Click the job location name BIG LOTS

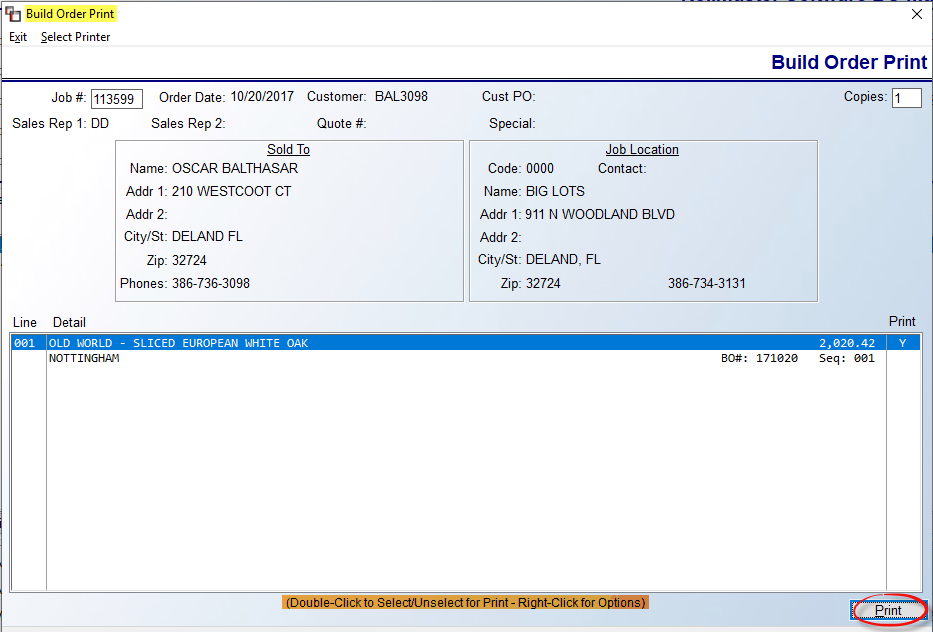(555, 192)
